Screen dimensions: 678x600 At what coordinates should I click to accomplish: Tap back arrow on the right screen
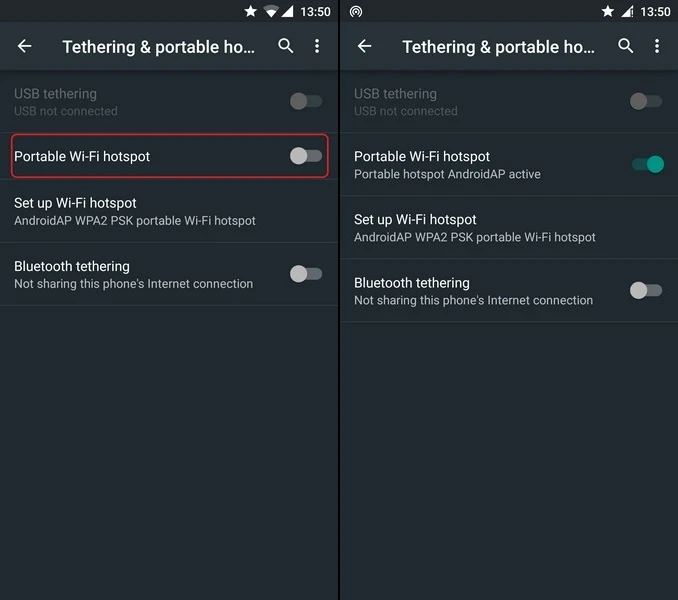(x=365, y=46)
